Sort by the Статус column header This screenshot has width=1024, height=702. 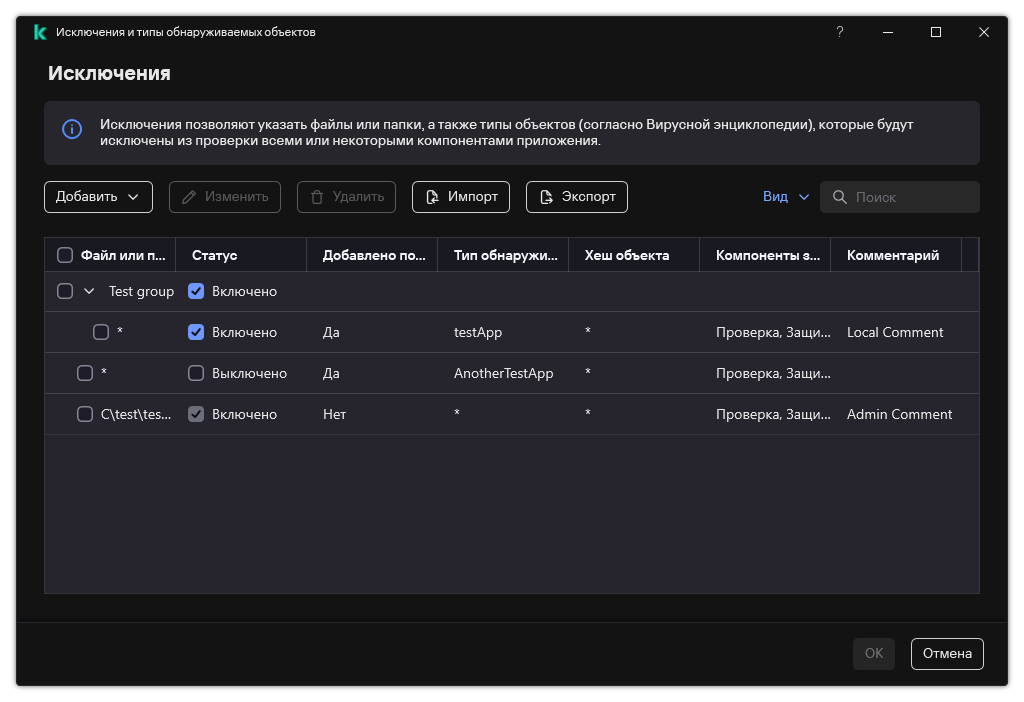pyautogui.click(x=214, y=255)
